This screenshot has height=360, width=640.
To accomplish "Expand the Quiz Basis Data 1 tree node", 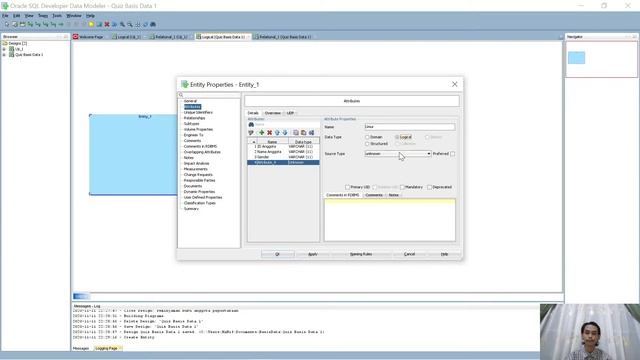I will pyautogui.click(x=4, y=55).
